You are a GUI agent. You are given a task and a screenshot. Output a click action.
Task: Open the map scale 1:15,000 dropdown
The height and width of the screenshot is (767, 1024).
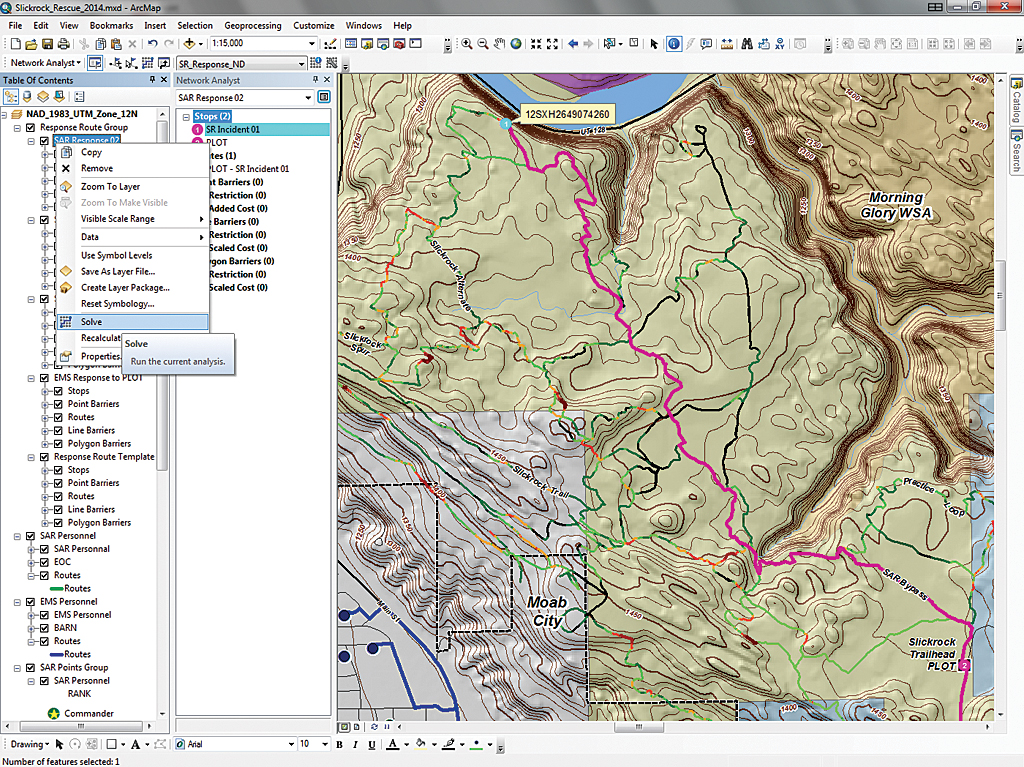313,44
